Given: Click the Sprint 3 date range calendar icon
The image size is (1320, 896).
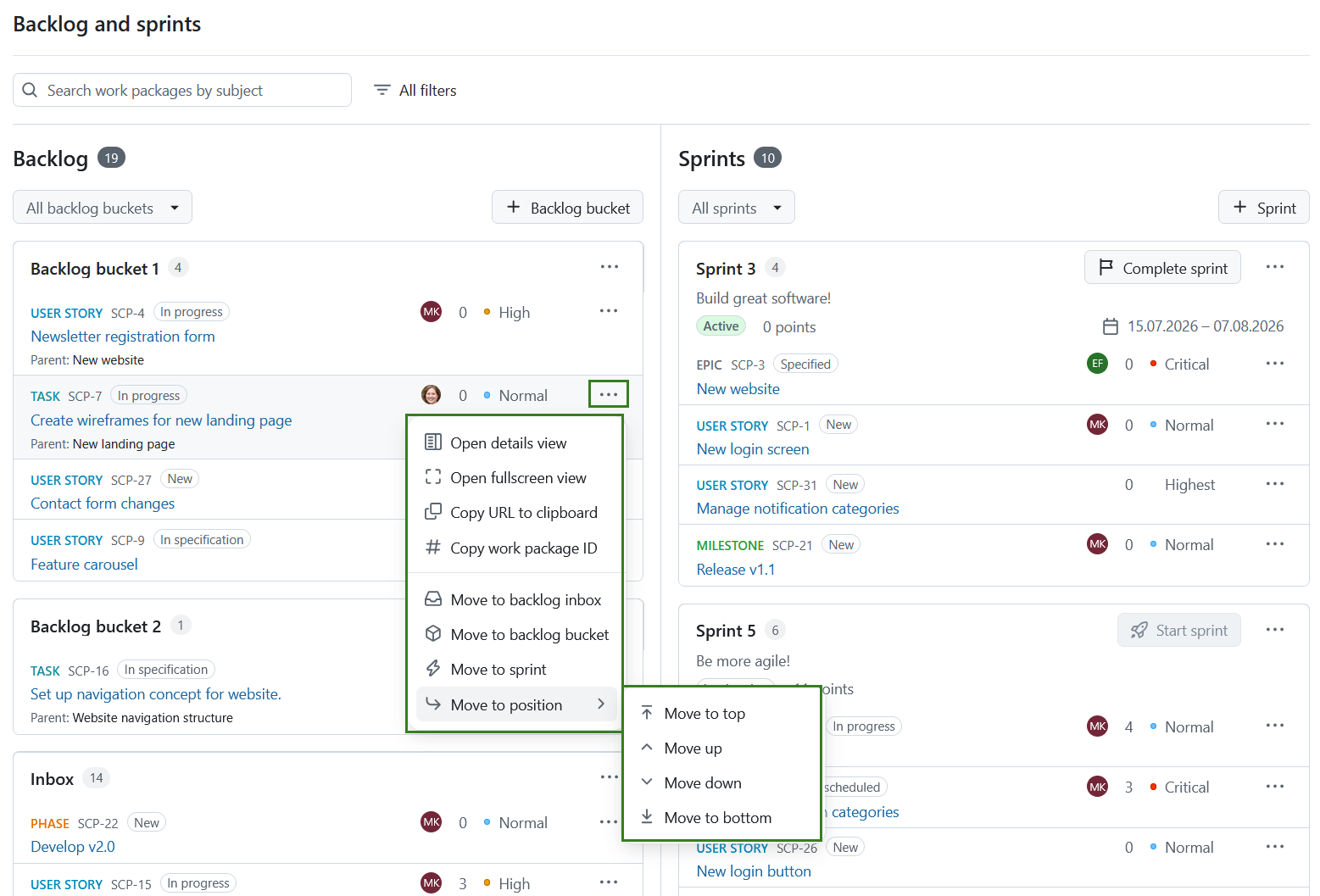Looking at the screenshot, I should (x=1111, y=326).
